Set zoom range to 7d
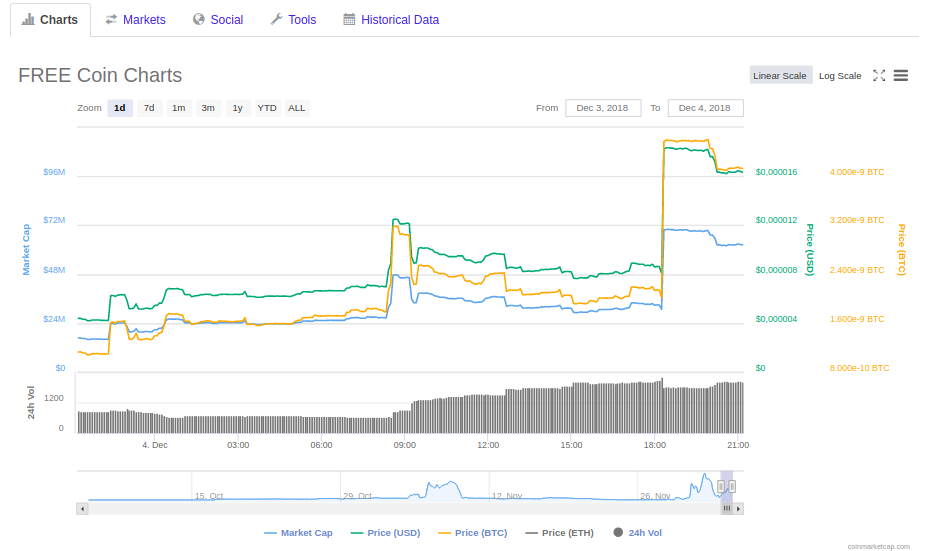The image size is (927, 551). [149, 108]
